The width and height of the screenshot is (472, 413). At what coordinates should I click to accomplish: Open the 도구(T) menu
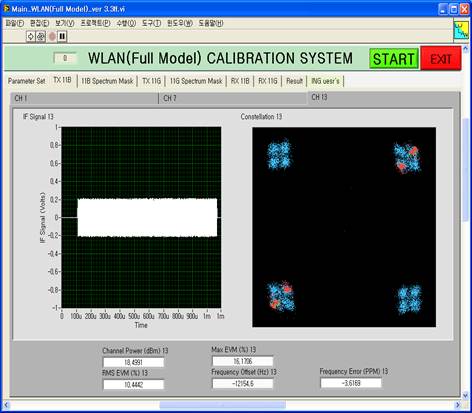pos(151,23)
